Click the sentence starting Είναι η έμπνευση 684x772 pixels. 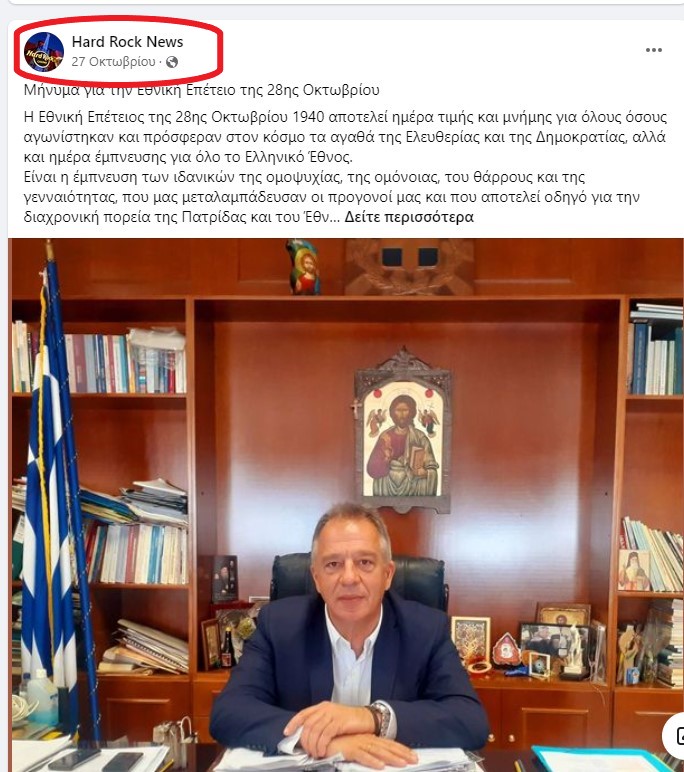(x=331, y=197)
